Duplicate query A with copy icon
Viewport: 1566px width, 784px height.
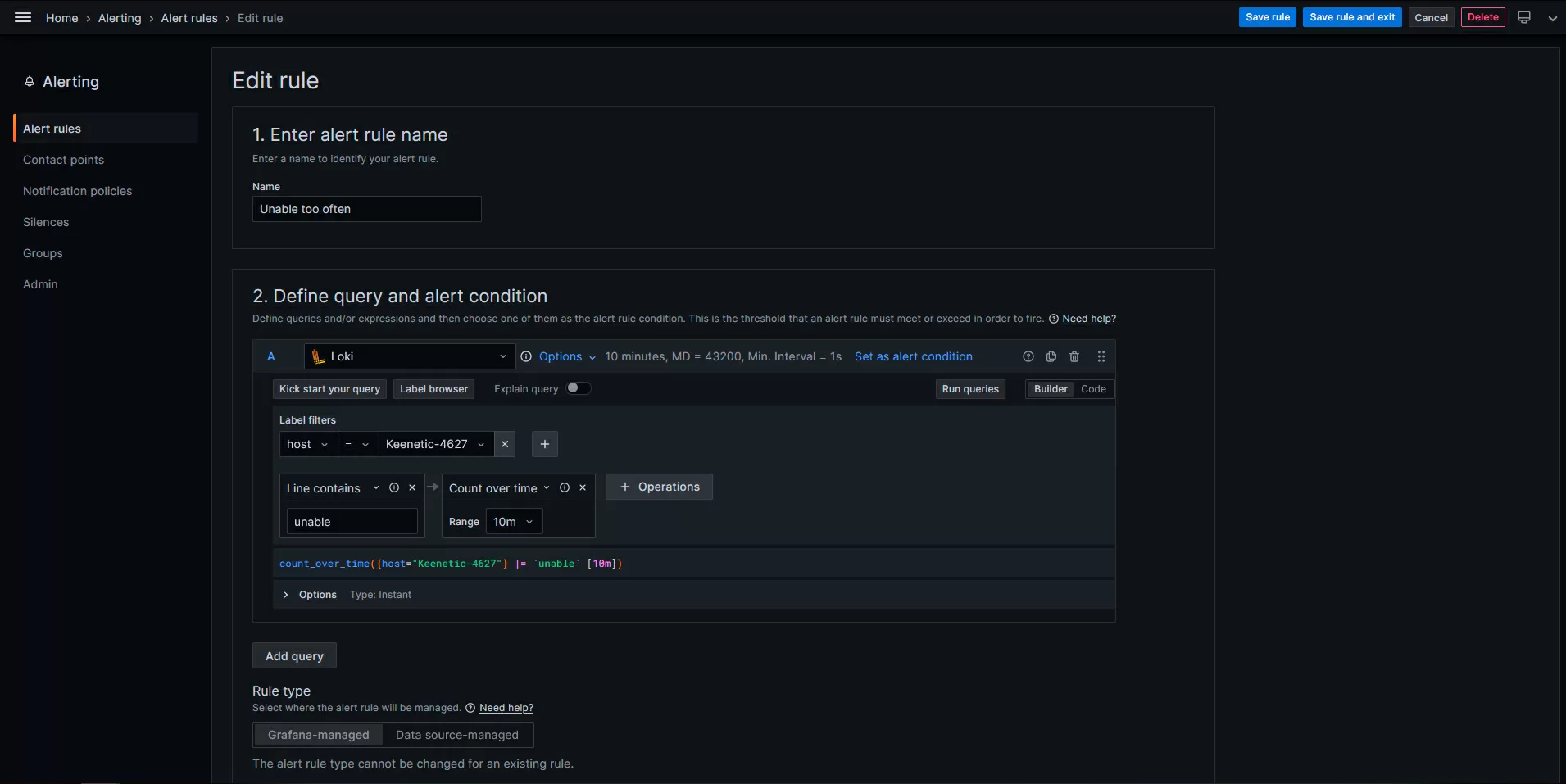1051,356
